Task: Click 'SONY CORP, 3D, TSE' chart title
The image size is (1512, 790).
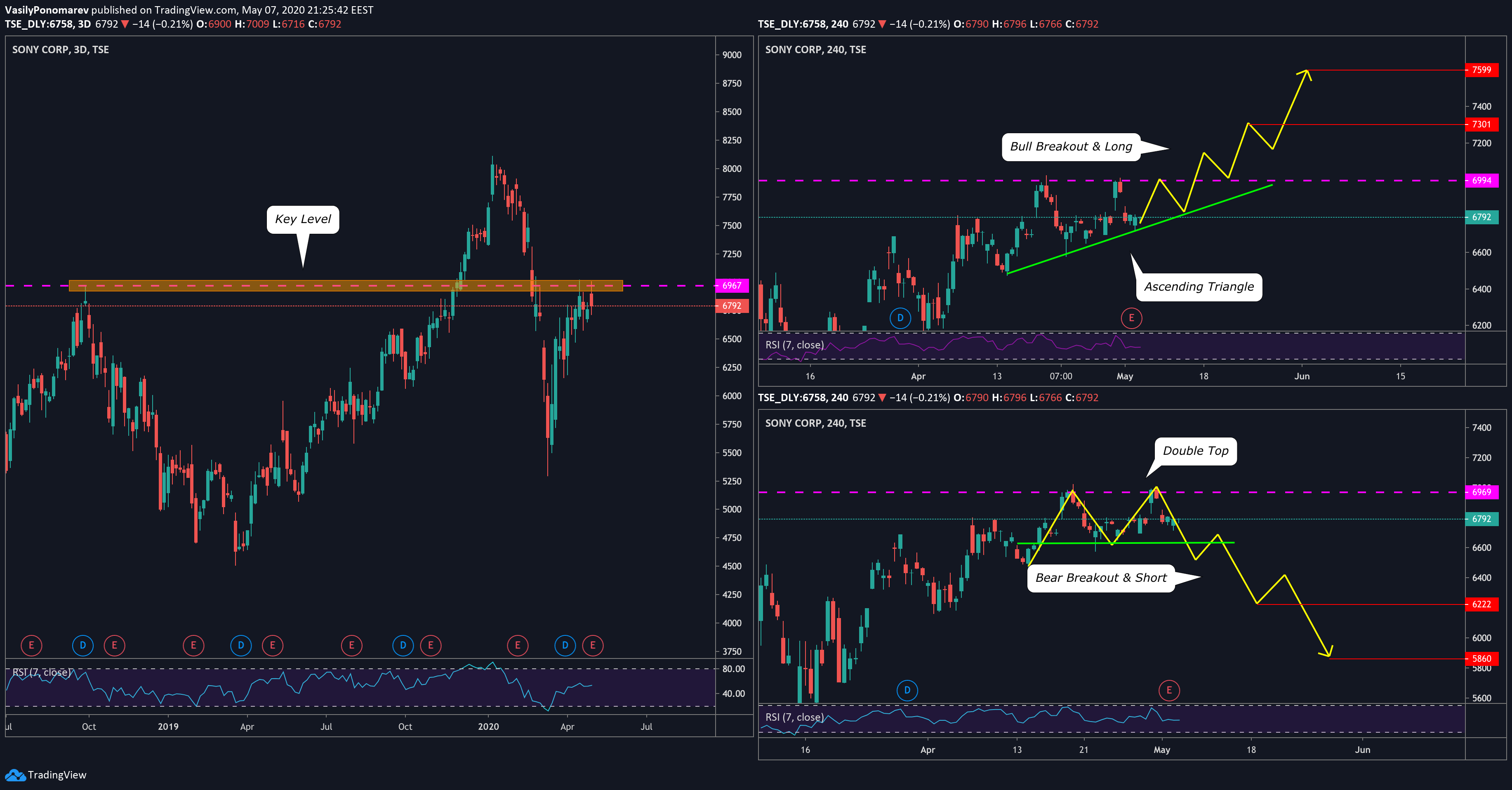Action: (x=61, y=50)
